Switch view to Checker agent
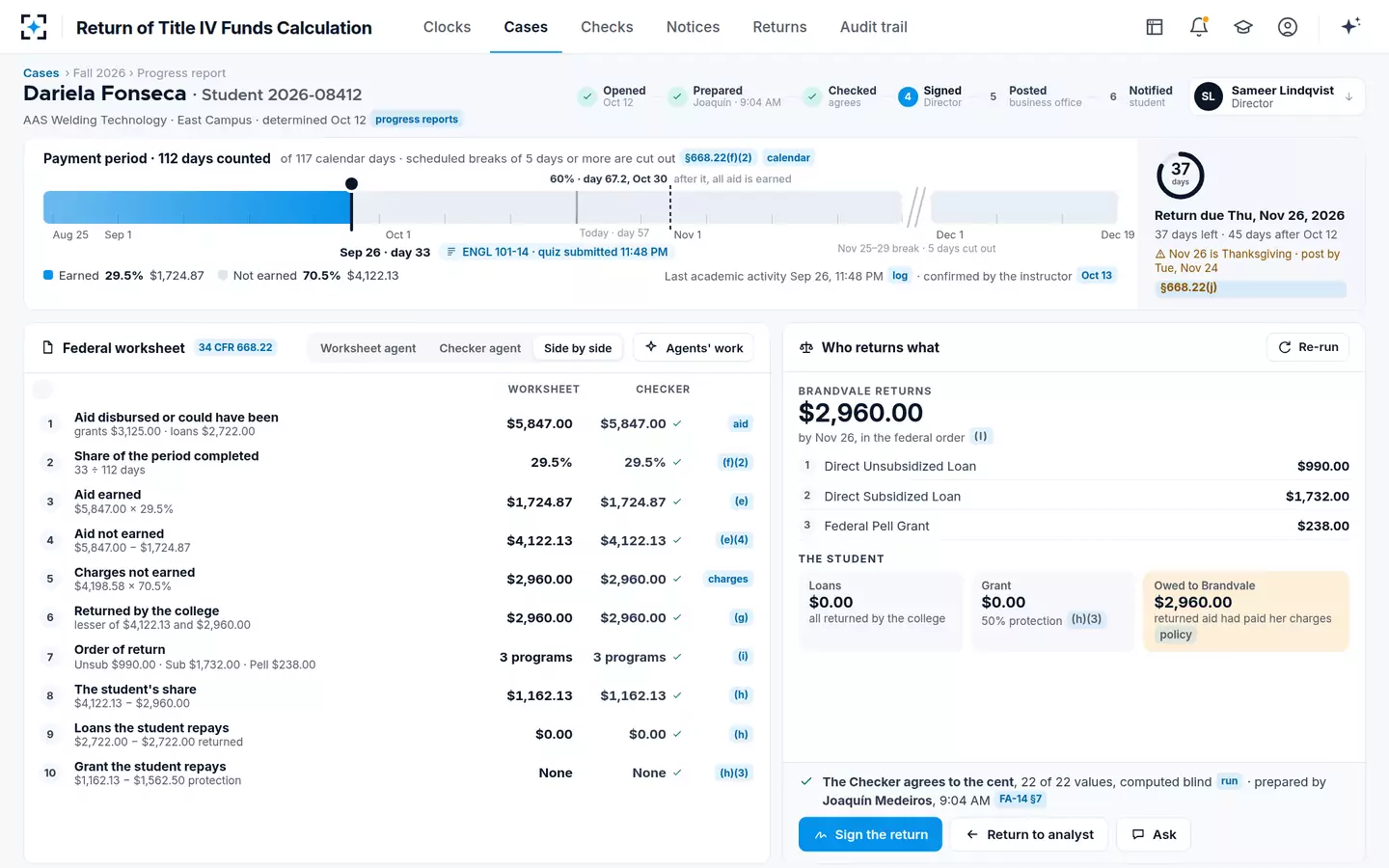The image size is (1389, 868). 479,348
